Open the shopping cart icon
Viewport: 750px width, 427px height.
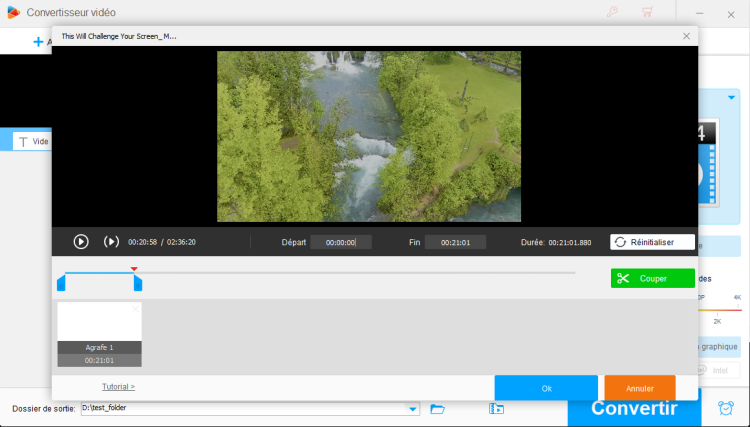pos(646,12)
